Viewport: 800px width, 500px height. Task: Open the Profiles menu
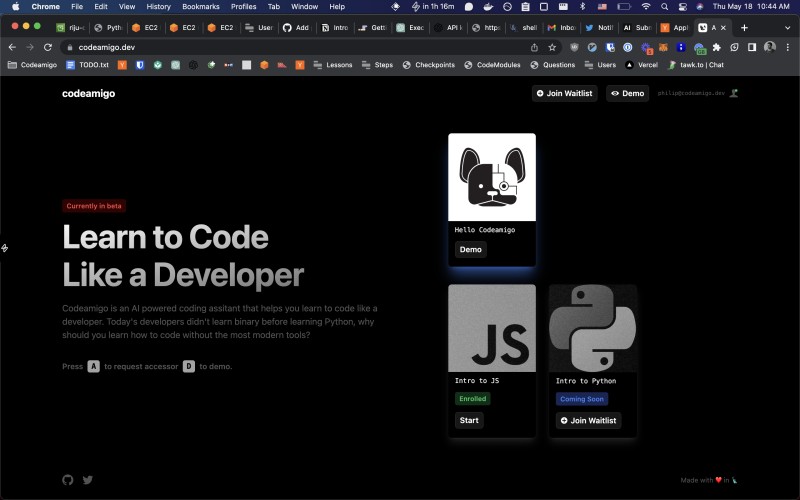(x=243, y=7)
